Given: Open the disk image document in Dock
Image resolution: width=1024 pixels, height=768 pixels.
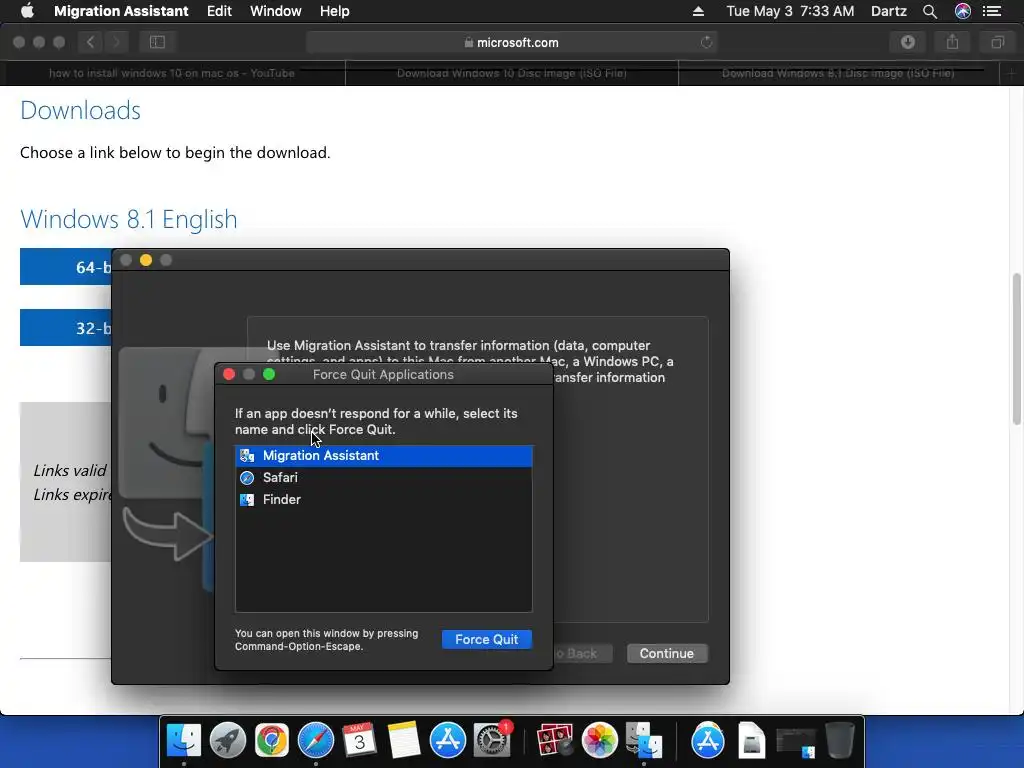Looking at the screenshot, I should coord(752,740).
